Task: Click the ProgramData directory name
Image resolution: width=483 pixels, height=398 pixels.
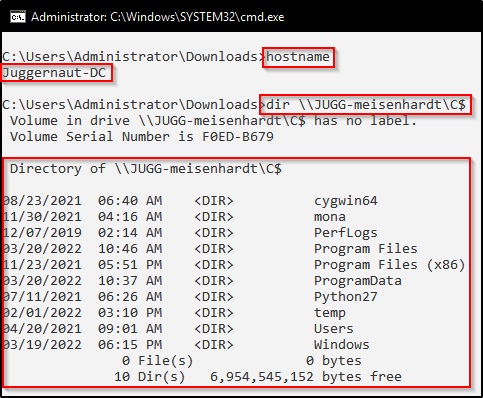Action: (x=358, y=281)
